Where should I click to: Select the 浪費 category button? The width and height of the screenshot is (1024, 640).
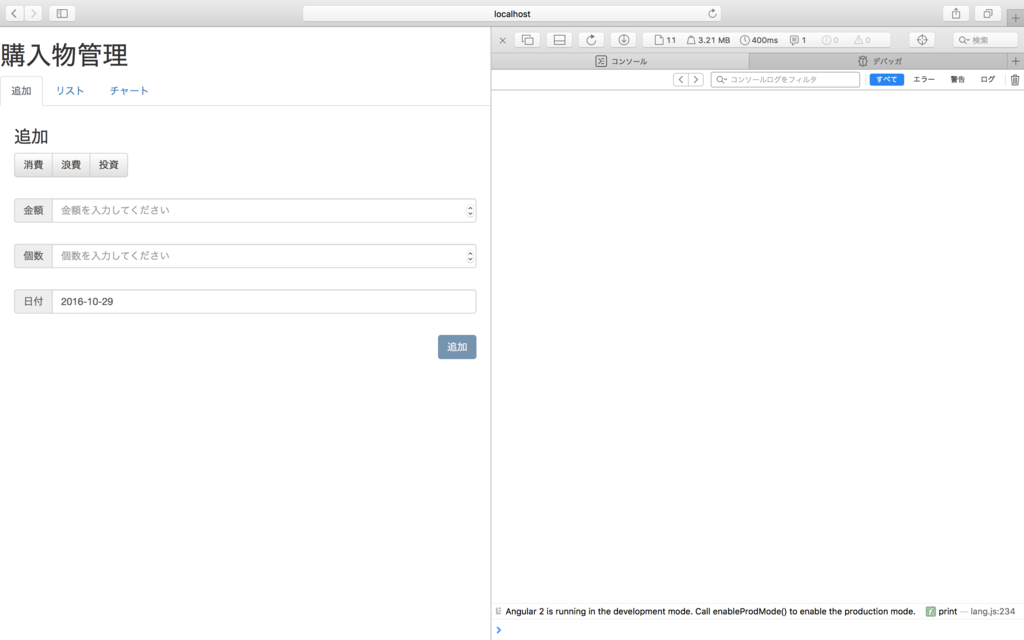coord(71,165)
